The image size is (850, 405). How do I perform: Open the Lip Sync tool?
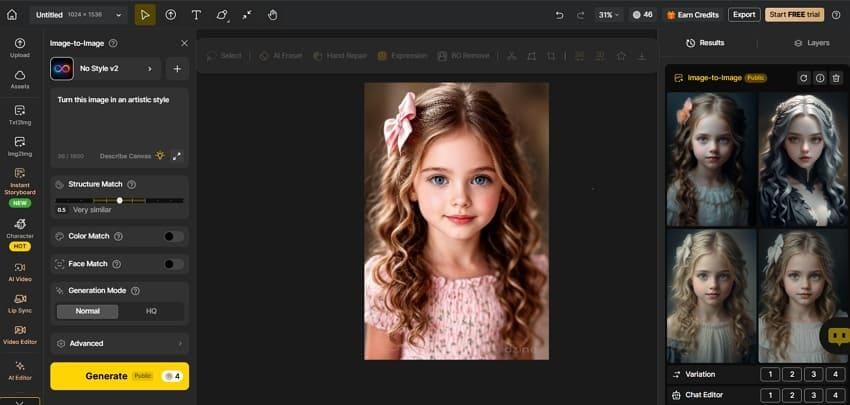tap(20, 304)
